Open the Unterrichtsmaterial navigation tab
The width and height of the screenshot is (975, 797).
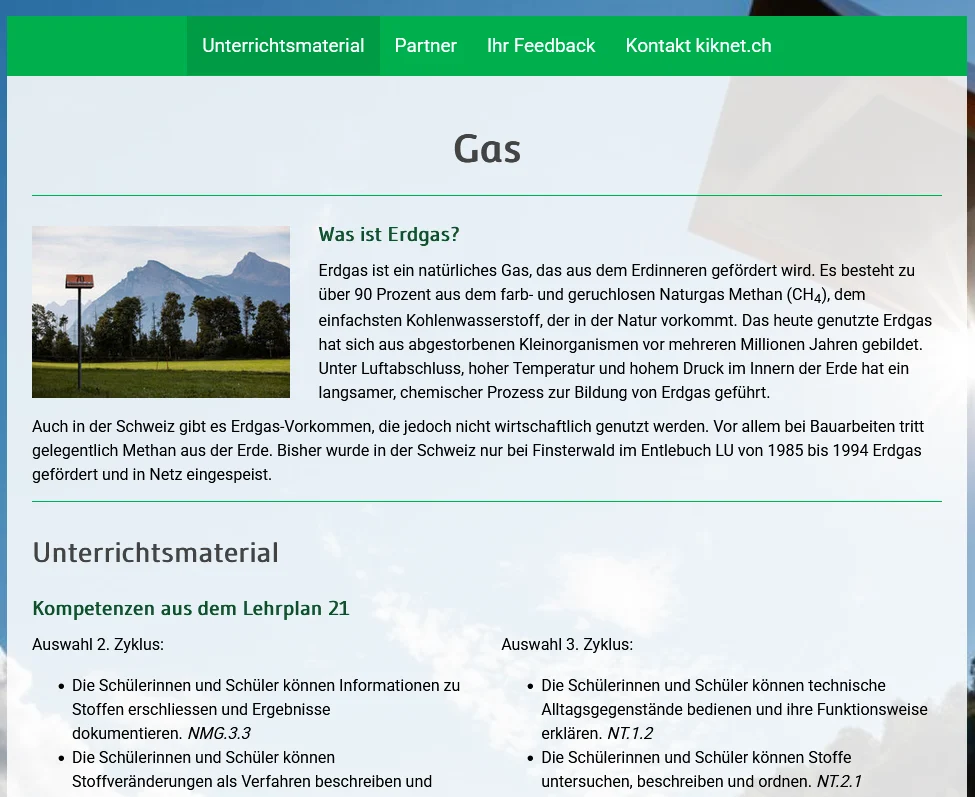(283, 46)
